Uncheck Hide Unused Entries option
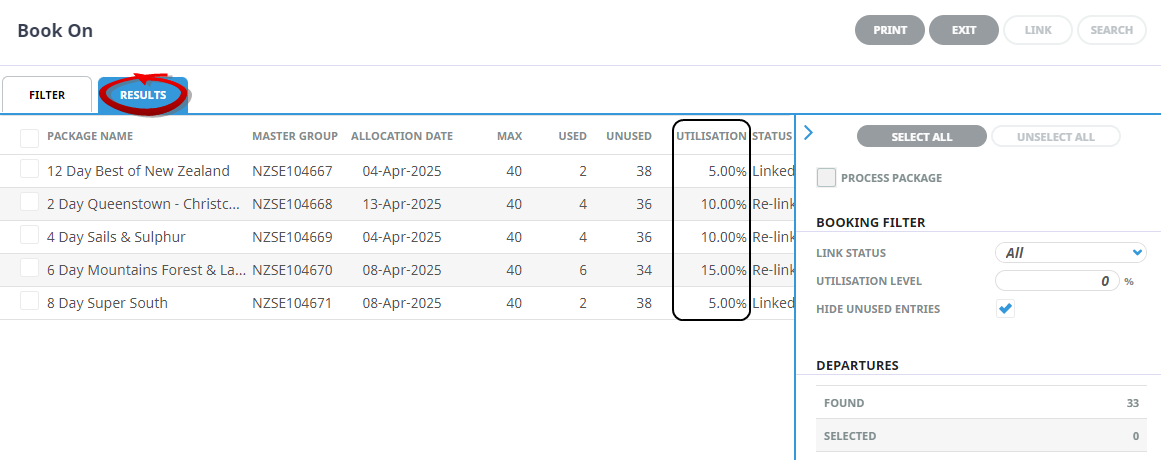 (1006, 309)
